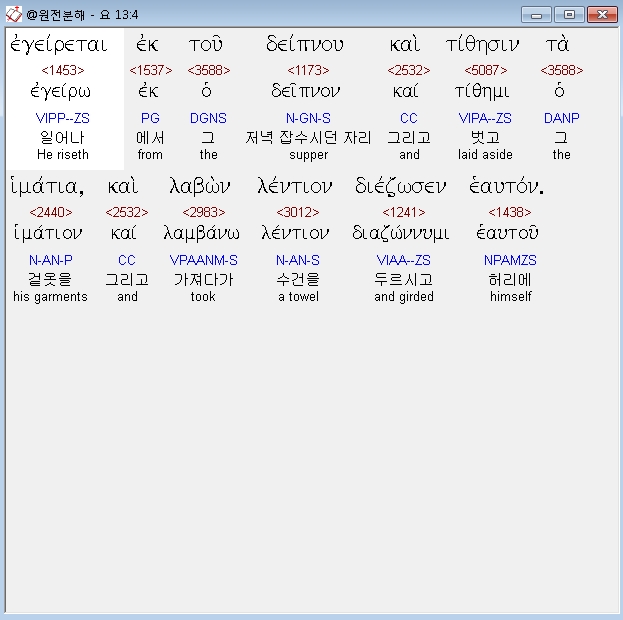Image resolution: width=623 pixels, height=620 pixels.
Task: Click Strong's number <1241>
Action: pyautogui.click(x=404, y=212)
